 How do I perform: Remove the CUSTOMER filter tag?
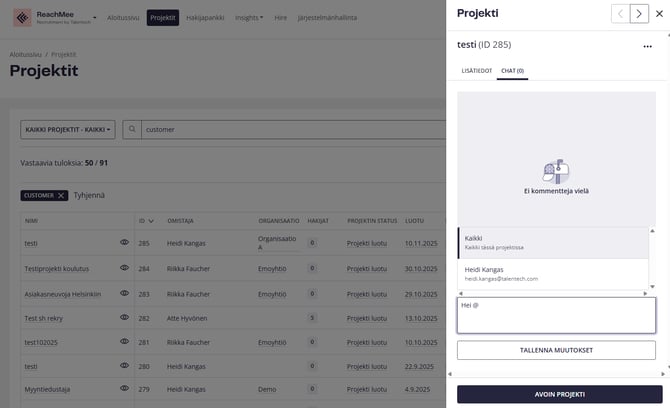[61, 195]
